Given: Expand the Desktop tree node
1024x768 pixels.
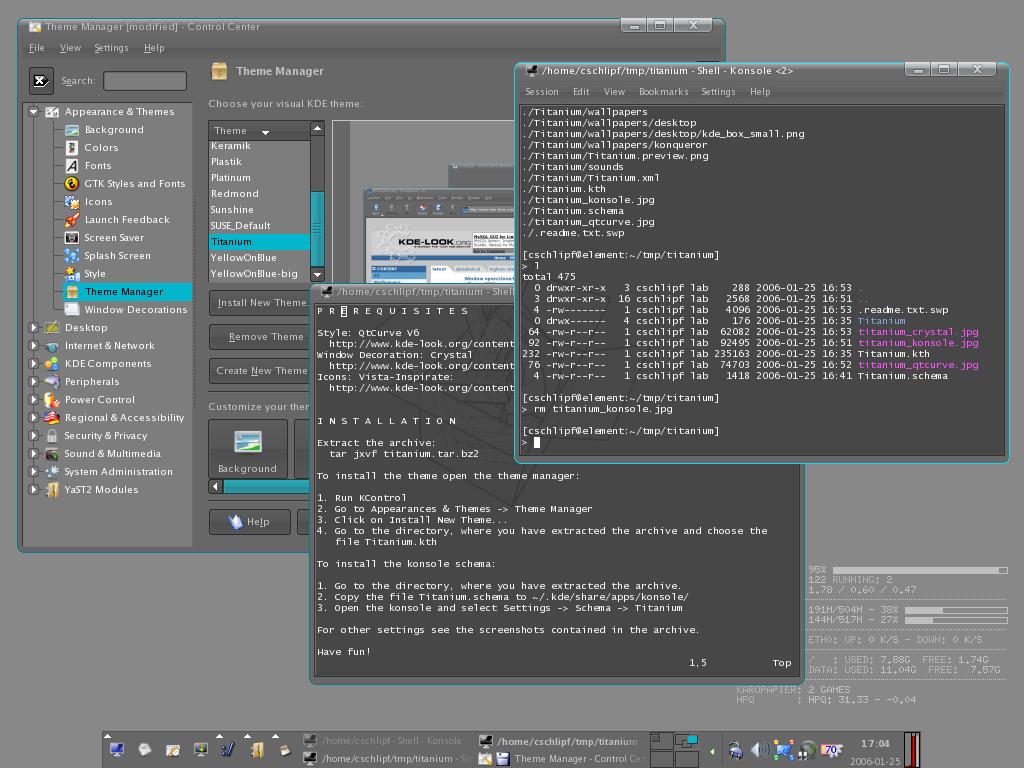Looking at the screenshot, I should point(33,327).
